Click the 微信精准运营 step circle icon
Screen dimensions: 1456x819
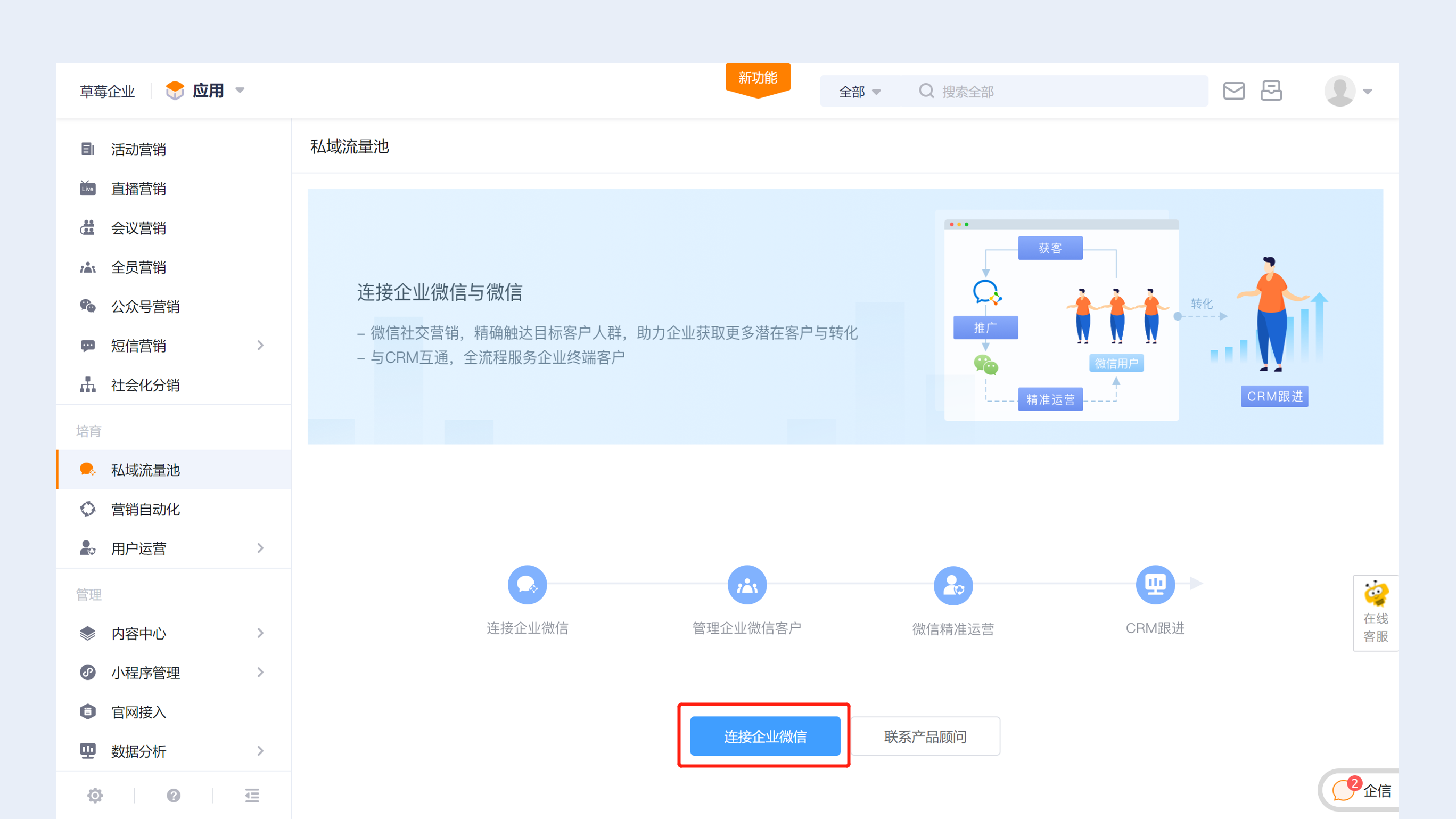(x=953, y=586)
